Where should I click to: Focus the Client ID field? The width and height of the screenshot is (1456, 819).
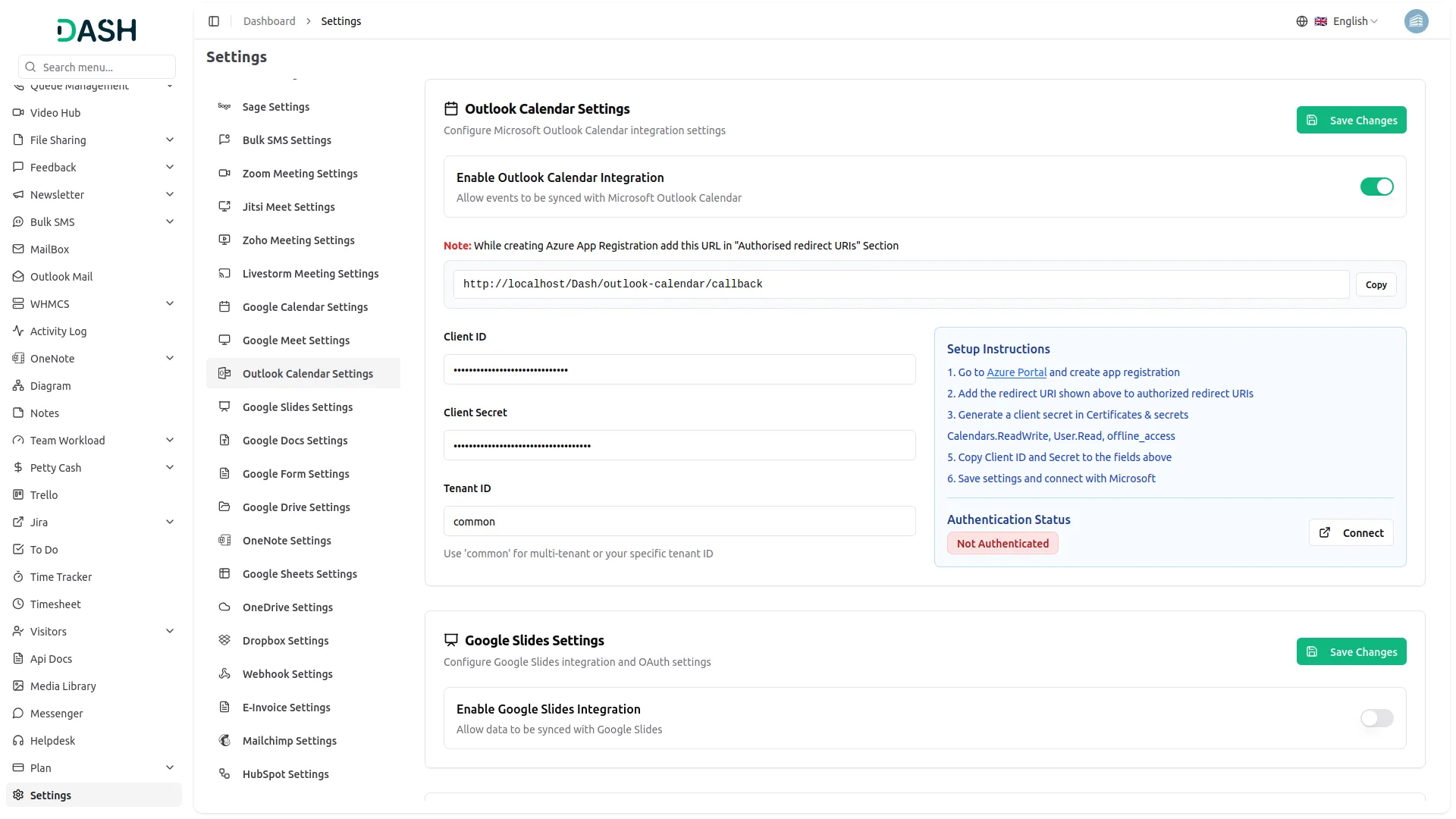(679, 369)
